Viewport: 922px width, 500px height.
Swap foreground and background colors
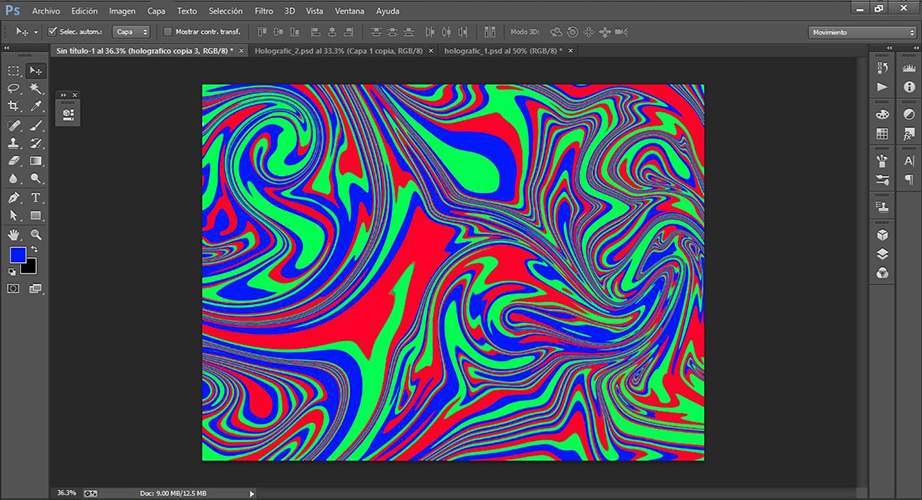tap(35, 249)
